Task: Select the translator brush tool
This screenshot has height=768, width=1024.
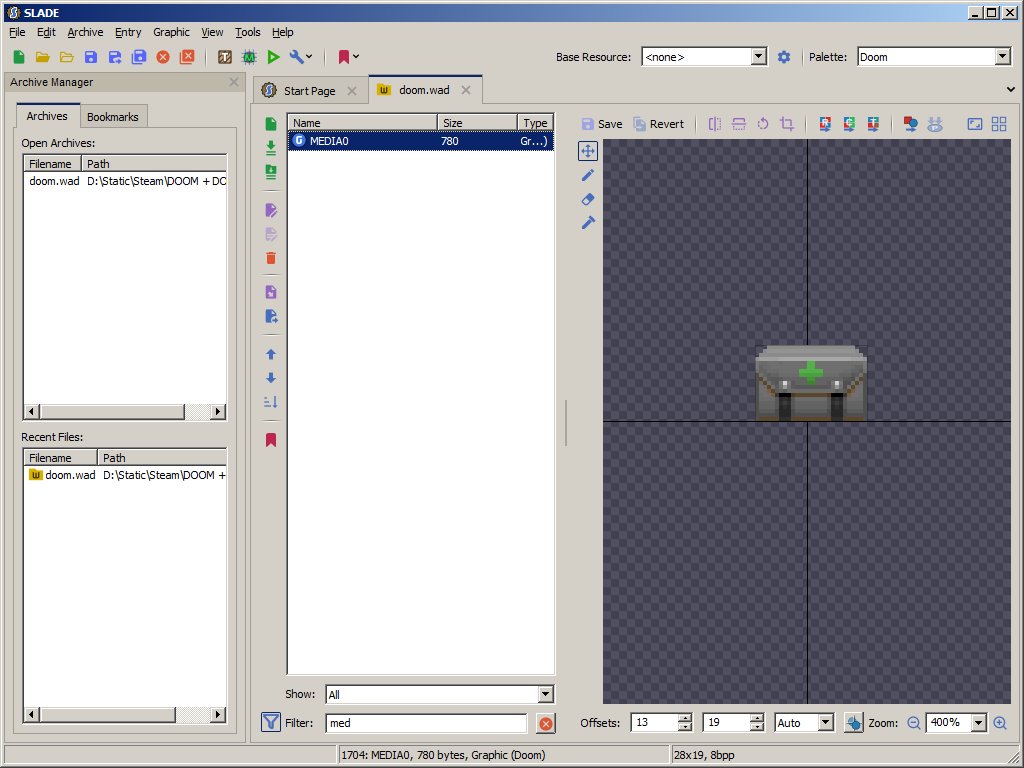Action: pyautogui.click(x=588, y=223)
